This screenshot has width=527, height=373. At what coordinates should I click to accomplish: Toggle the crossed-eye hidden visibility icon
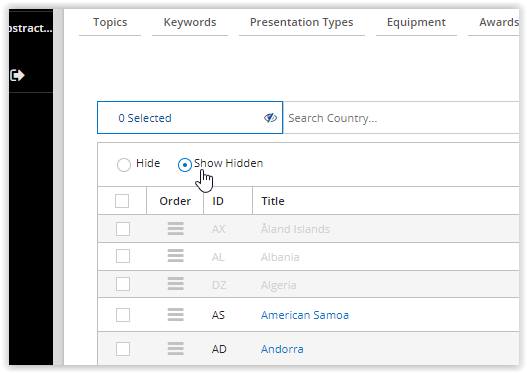(x=270, y=118)
